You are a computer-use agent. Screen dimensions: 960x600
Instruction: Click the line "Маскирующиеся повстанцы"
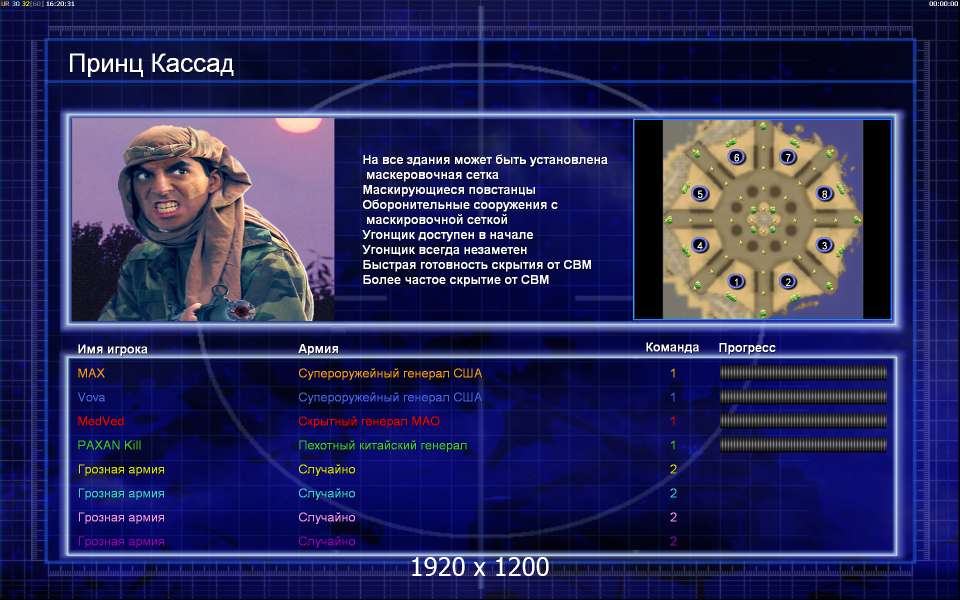(449, 190)
